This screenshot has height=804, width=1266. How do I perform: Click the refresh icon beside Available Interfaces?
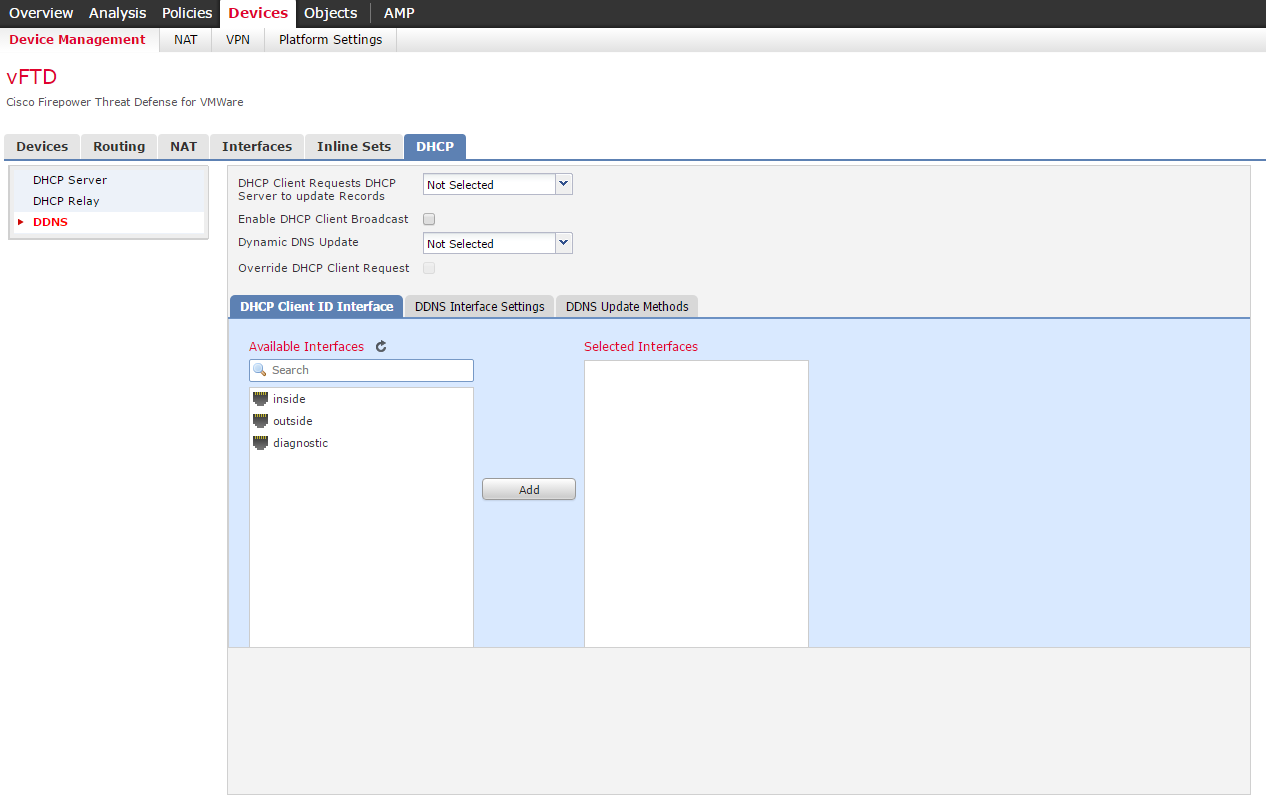[x=381, y=346]
